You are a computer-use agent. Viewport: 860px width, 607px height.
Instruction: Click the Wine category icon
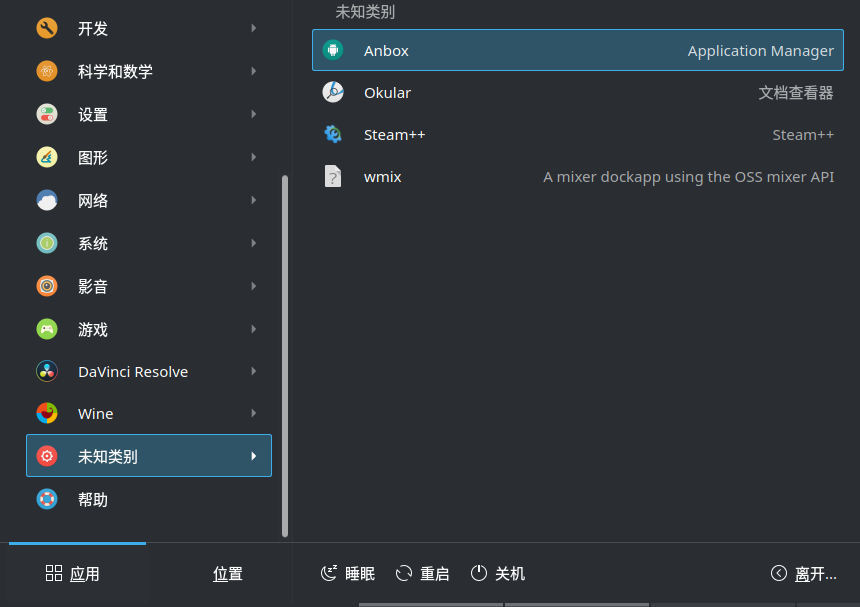[46, 413]
